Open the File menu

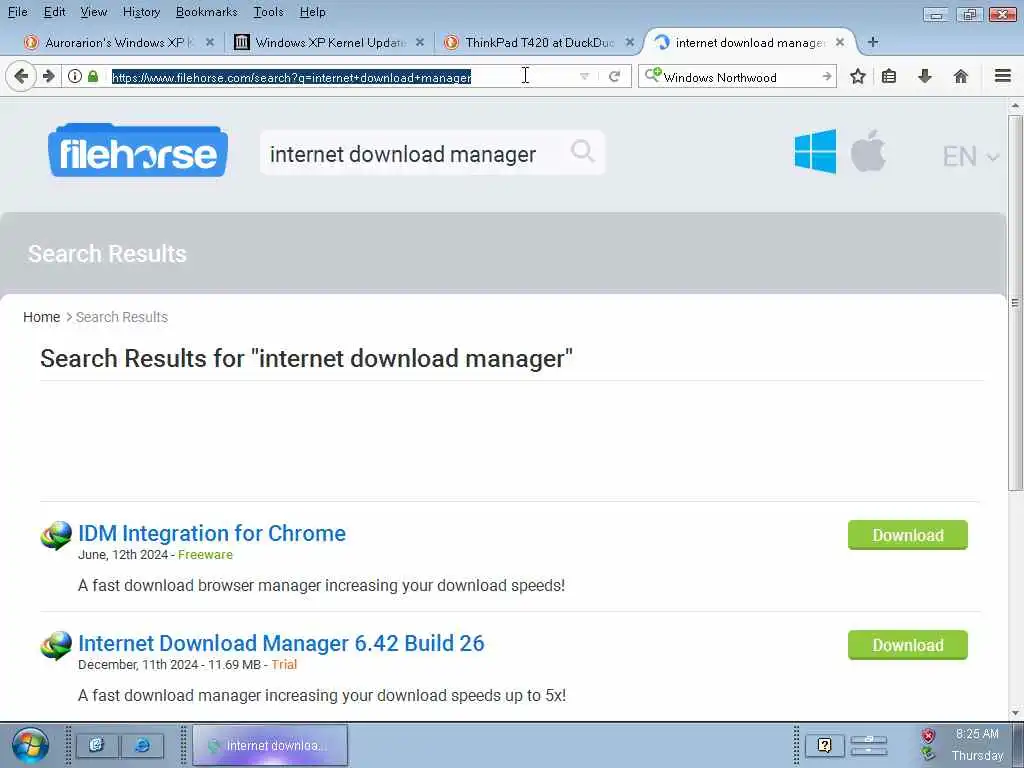(18, 12)
